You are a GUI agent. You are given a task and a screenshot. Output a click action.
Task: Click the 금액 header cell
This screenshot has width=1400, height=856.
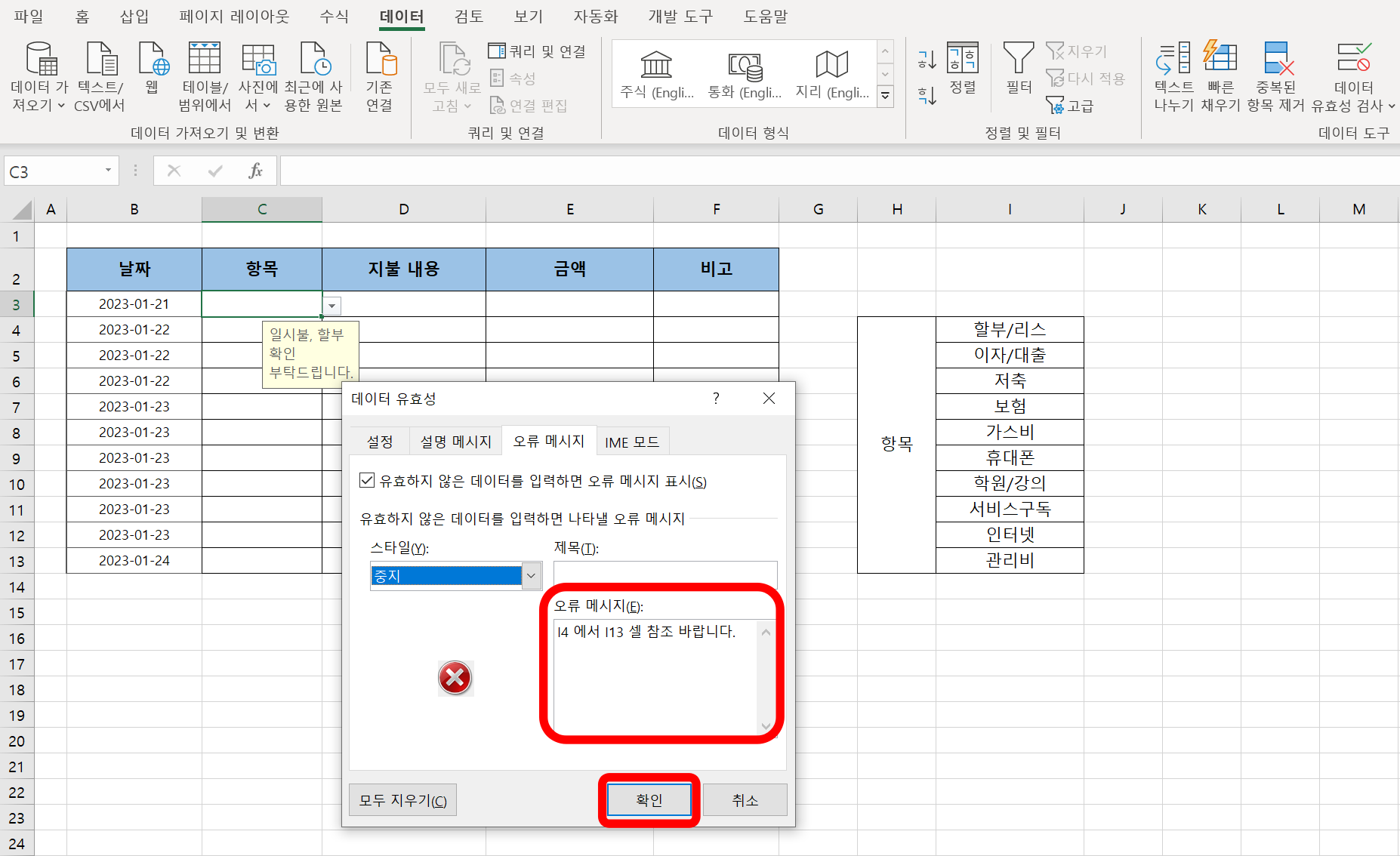click(x=569, y=269)
